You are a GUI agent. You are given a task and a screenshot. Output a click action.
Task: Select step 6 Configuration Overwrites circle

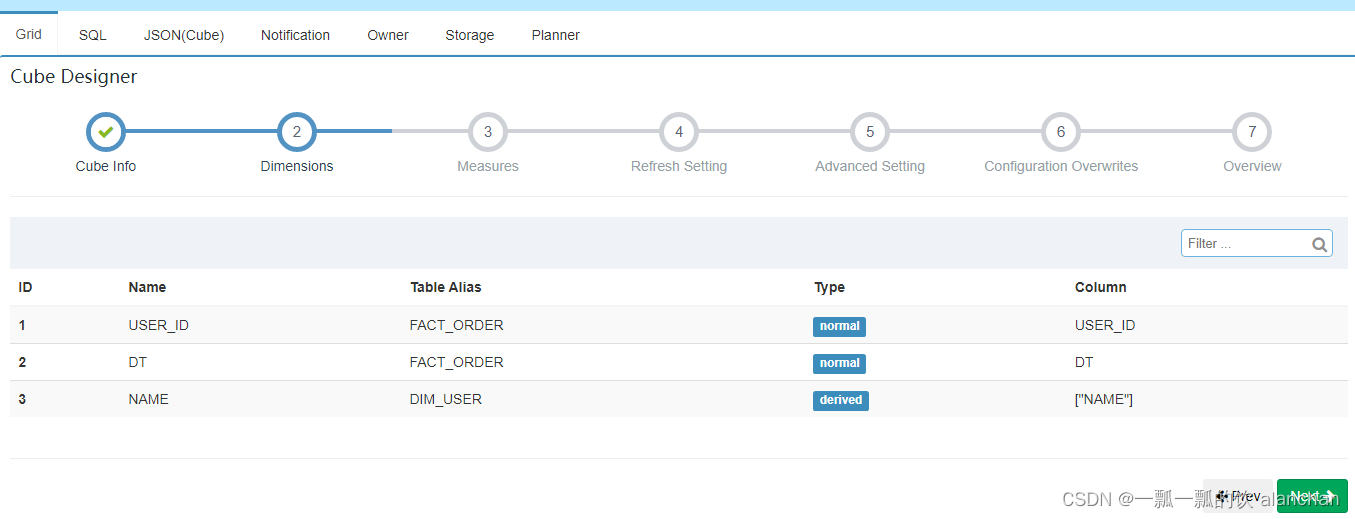click(1061, 132)
